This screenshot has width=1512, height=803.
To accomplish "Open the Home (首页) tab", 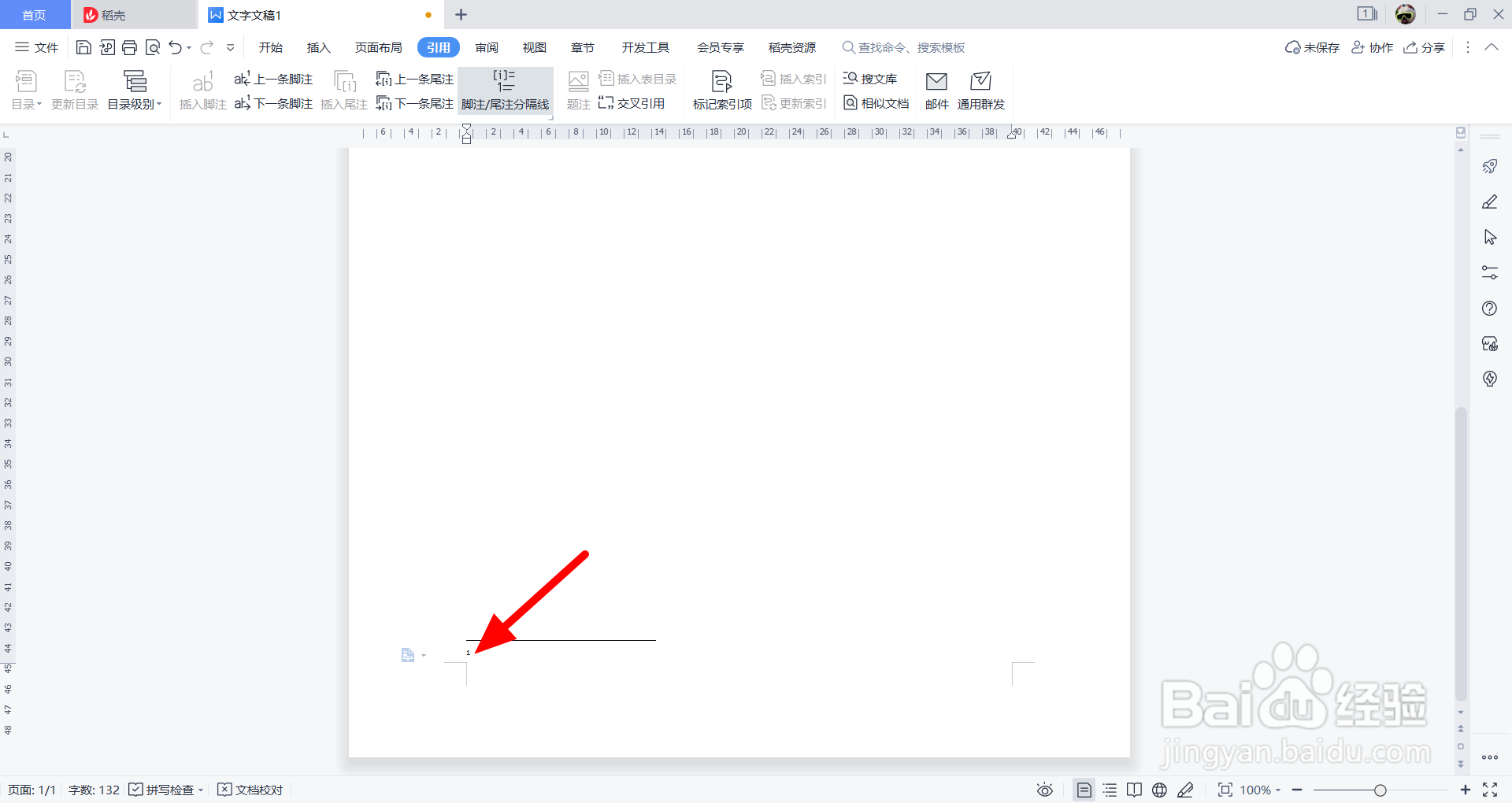I will [34, 15].
